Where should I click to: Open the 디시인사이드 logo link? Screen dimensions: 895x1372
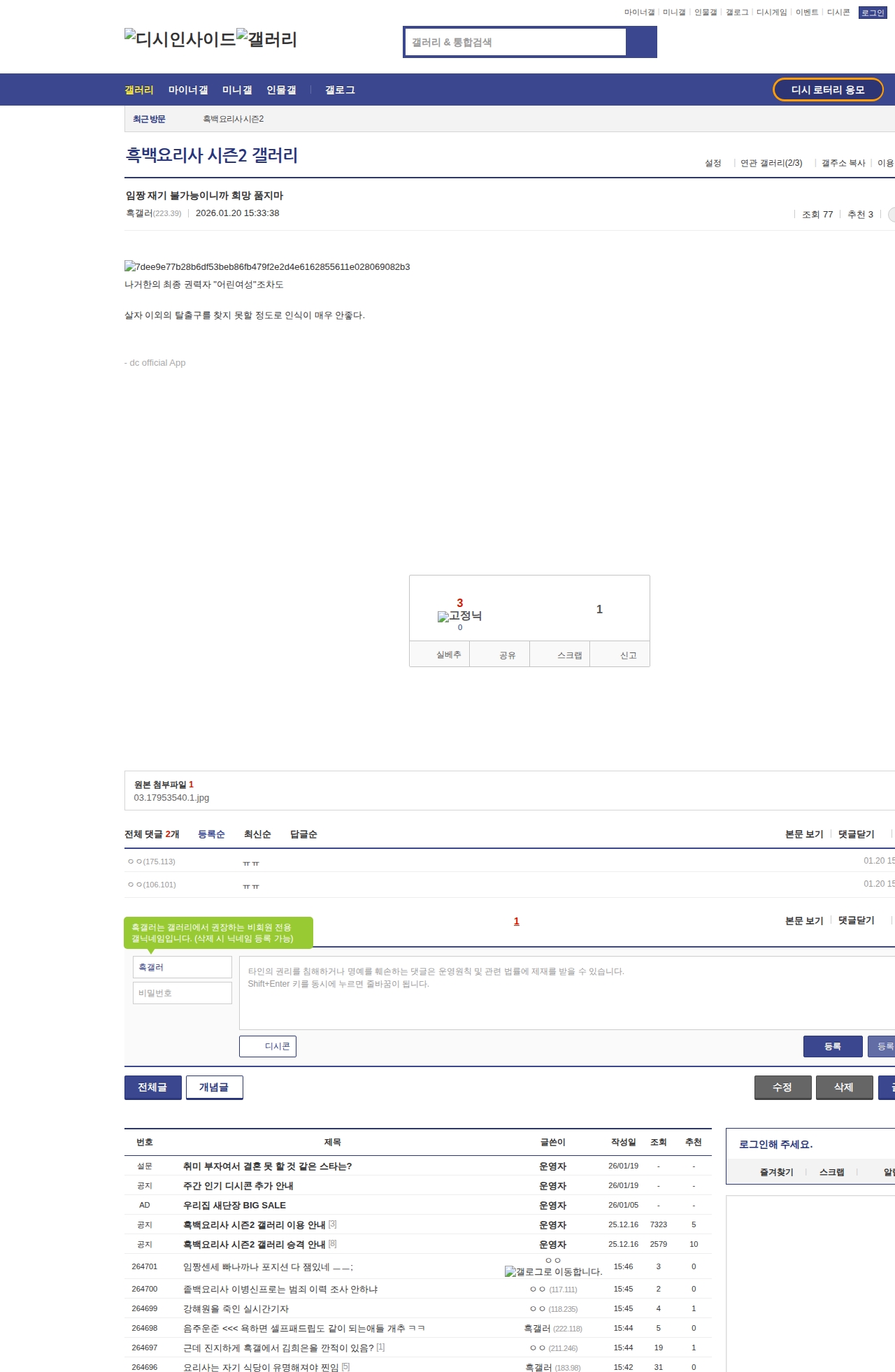coord(180,39)
